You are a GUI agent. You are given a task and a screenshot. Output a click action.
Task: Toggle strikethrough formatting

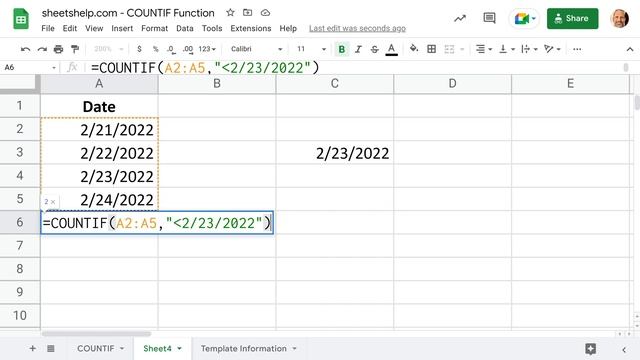tap(374, 49)
